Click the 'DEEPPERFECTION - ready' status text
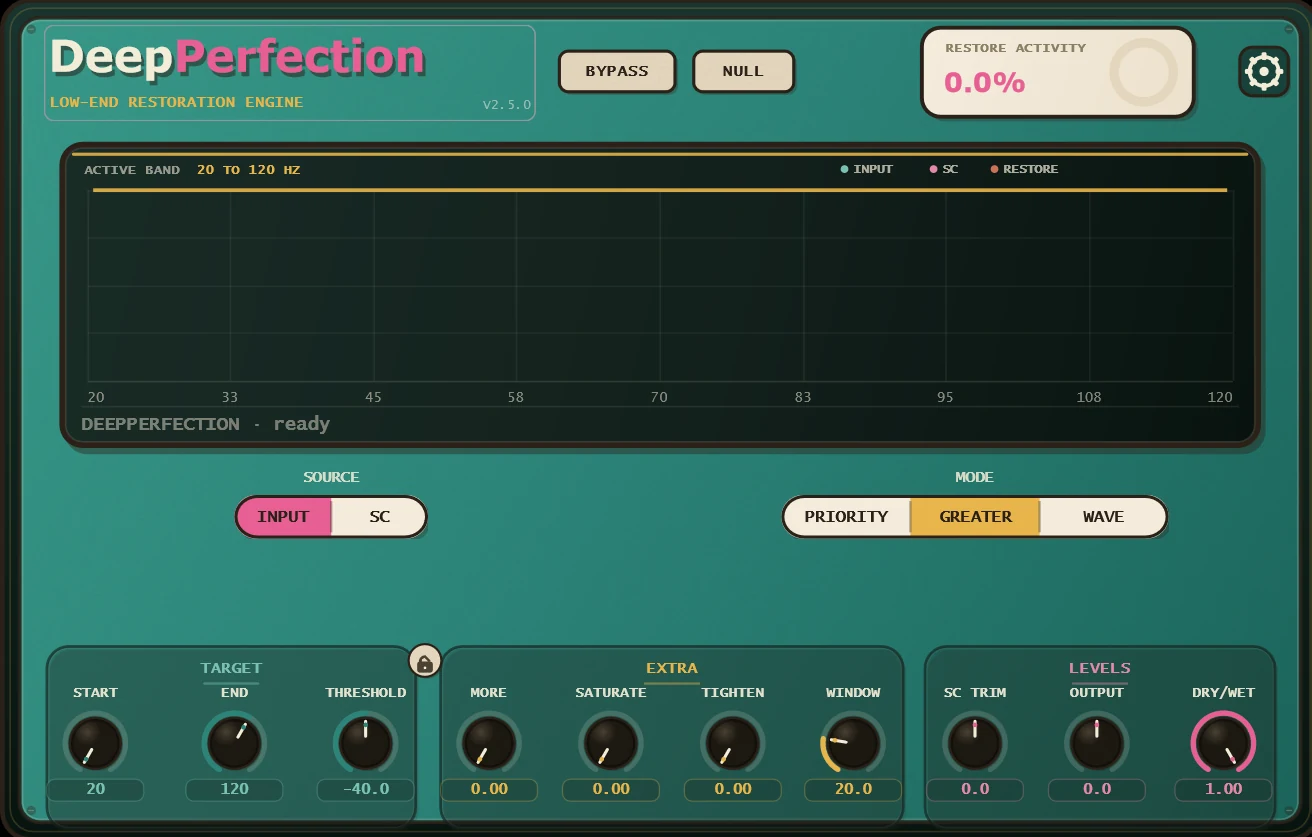The image size is (1312, 837). point(206,424)
